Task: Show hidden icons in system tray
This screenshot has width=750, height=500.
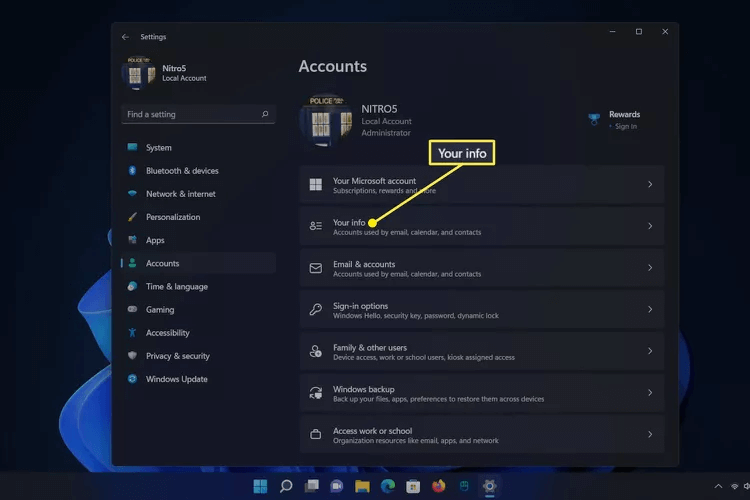Action: [x=718, y=486]
